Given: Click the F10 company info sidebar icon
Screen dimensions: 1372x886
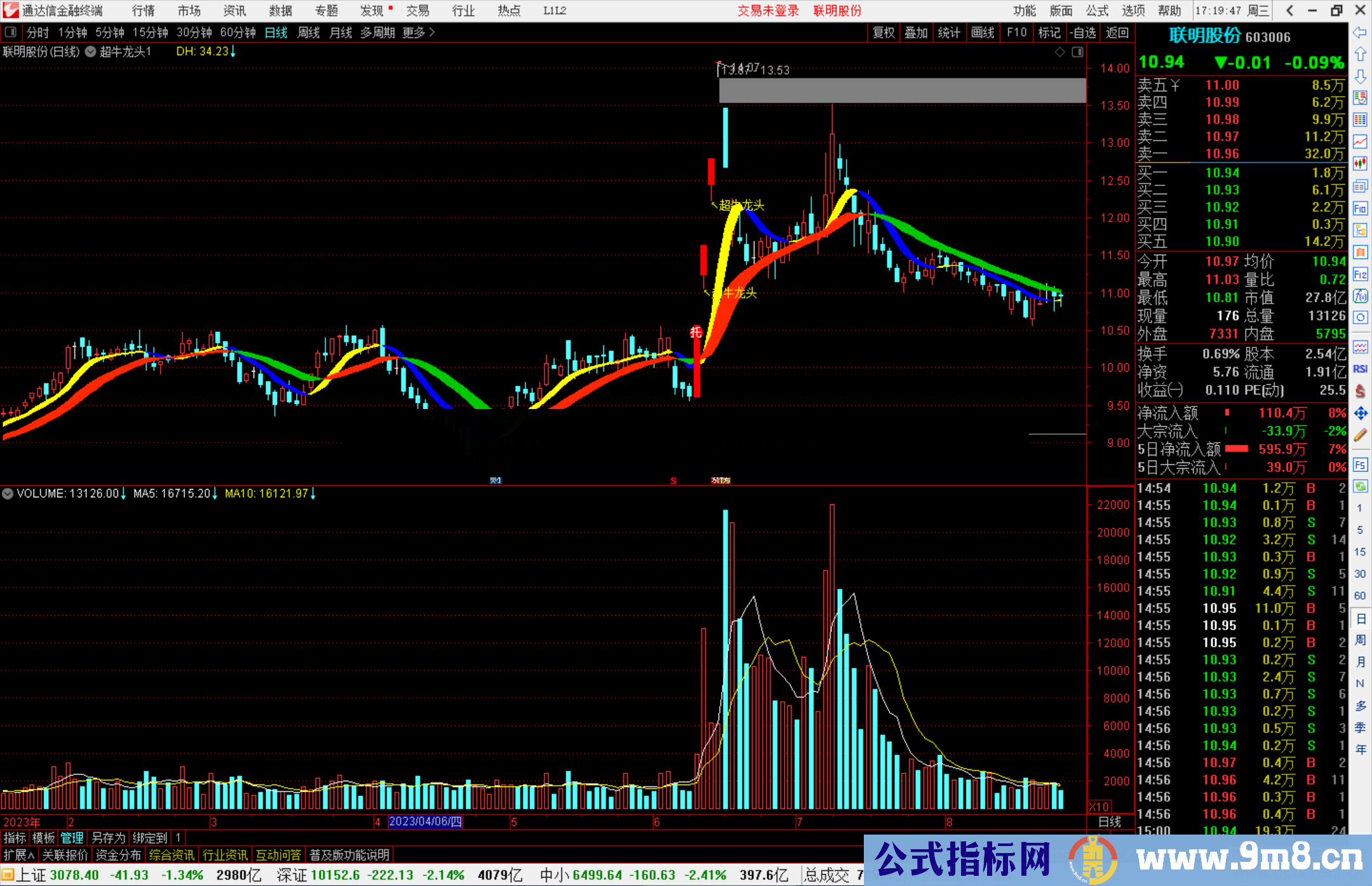Looking at the screenshot, I should click(1360, 208).
